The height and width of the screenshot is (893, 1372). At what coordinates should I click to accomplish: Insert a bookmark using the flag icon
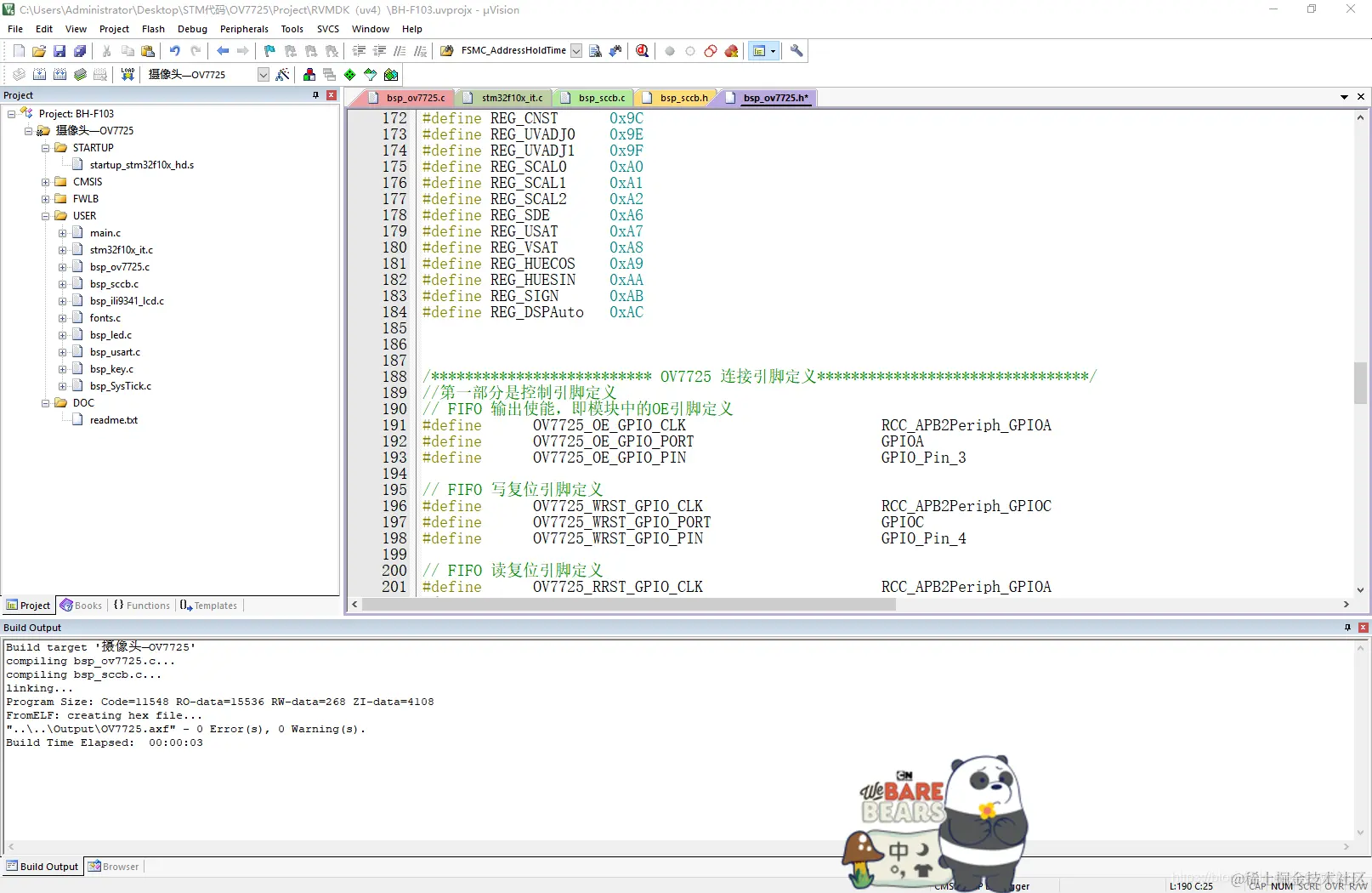tap(270, 51)
